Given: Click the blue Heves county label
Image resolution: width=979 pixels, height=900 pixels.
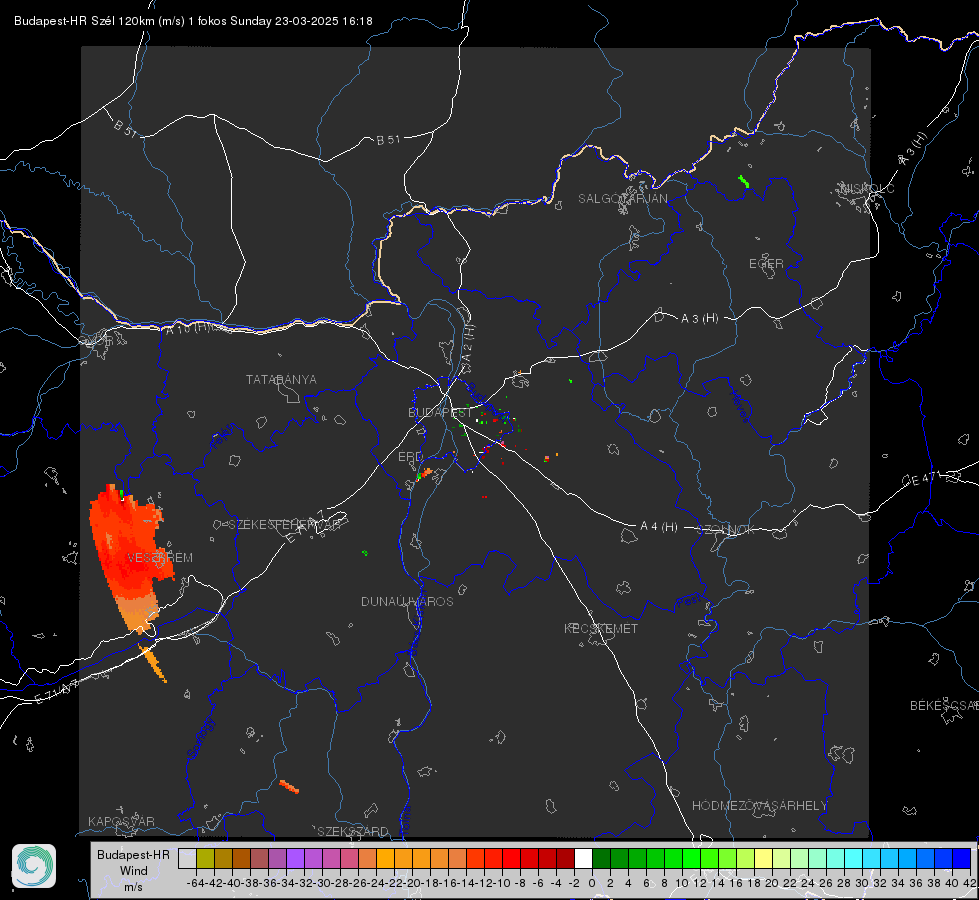Looking at the screenshot, I should coord(740,407).
